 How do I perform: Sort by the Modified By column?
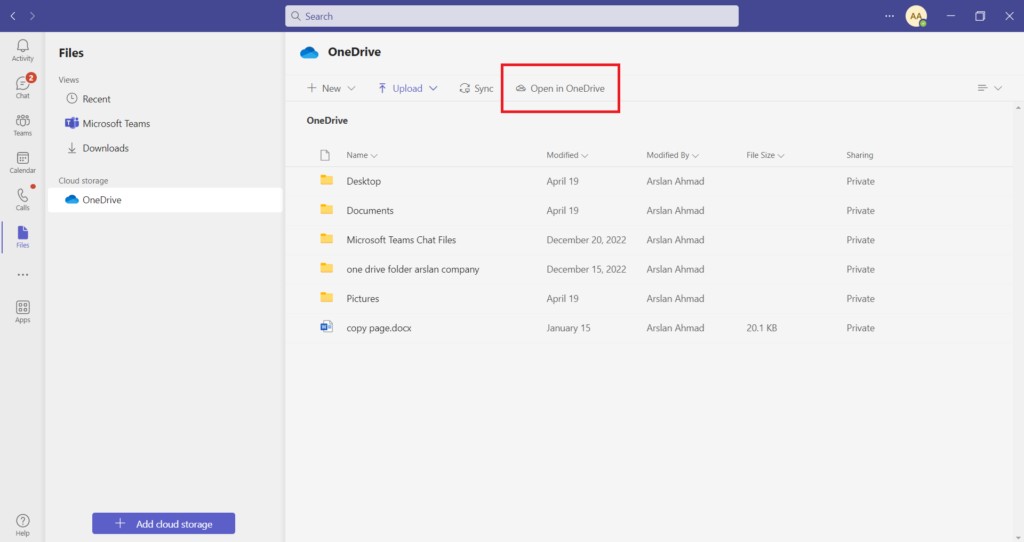(x=673, y=155)
